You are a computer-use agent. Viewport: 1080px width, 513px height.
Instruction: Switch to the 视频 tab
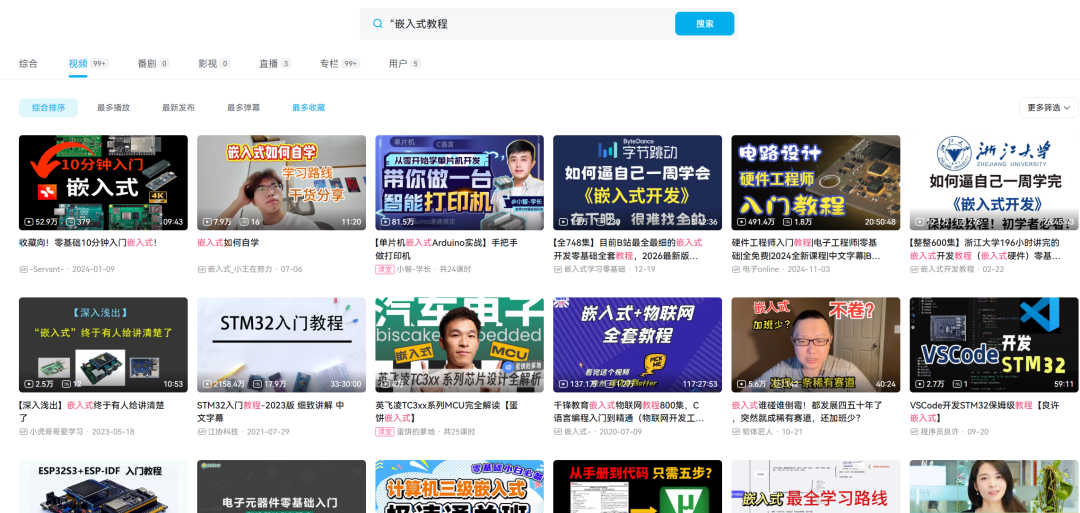(x=88, y=63)
